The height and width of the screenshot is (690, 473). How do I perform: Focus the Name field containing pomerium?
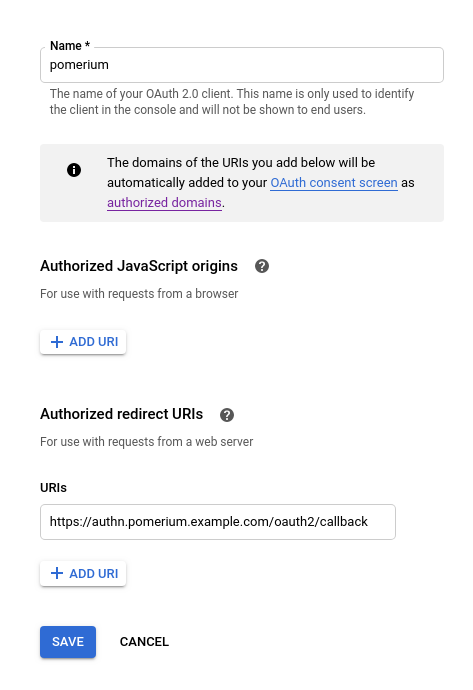click(242, 65)
